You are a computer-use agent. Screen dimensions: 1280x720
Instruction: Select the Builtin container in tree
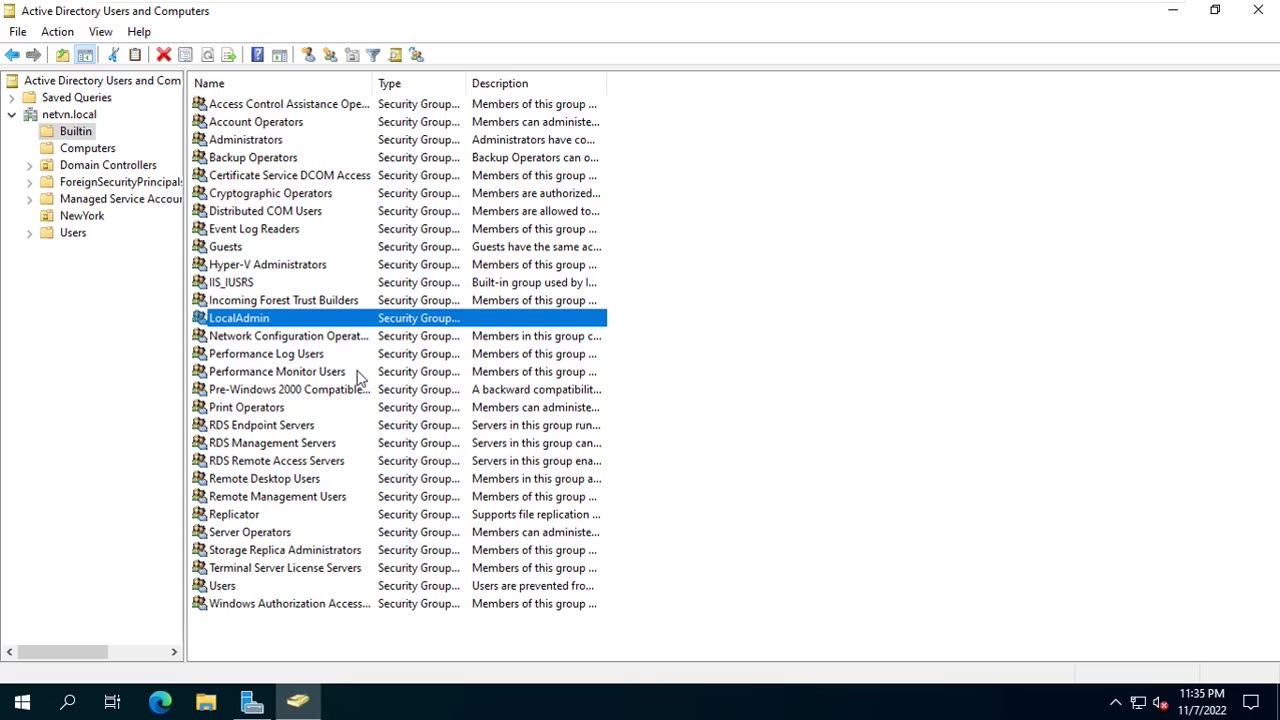click(75, 131)
